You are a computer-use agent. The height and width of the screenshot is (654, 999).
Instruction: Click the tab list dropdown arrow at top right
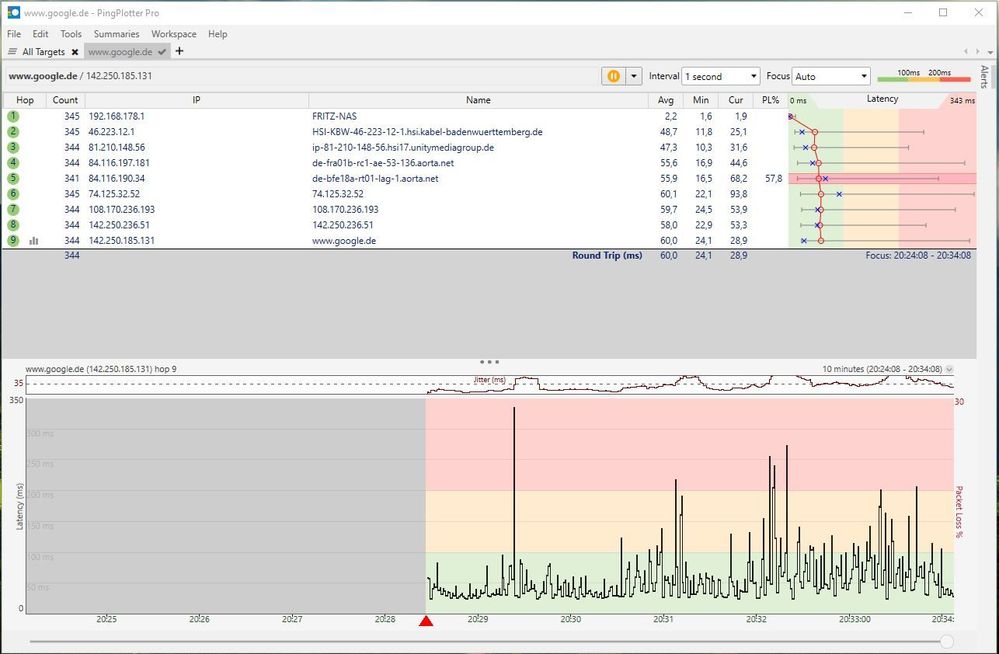tap(989, 52)
